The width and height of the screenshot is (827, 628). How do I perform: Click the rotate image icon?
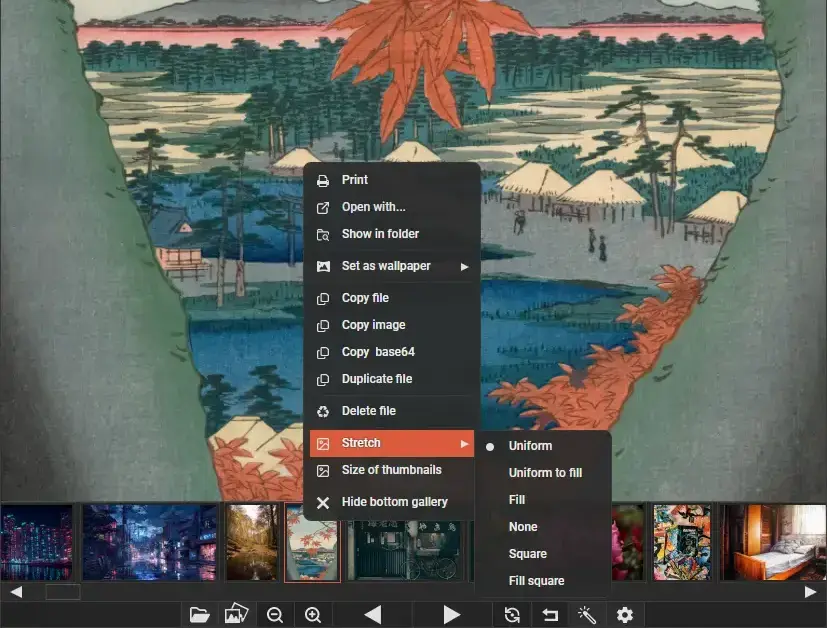[512, 614]
